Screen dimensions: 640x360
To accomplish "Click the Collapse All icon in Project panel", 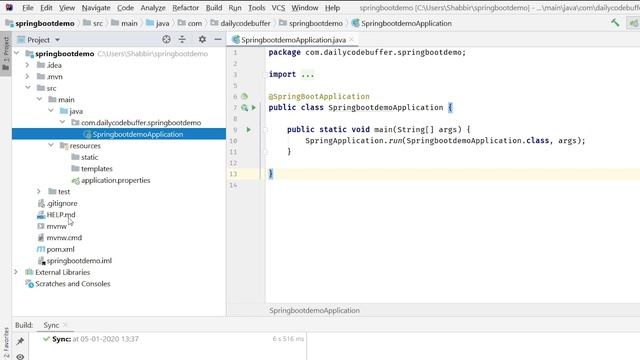I will click(182, 40).
